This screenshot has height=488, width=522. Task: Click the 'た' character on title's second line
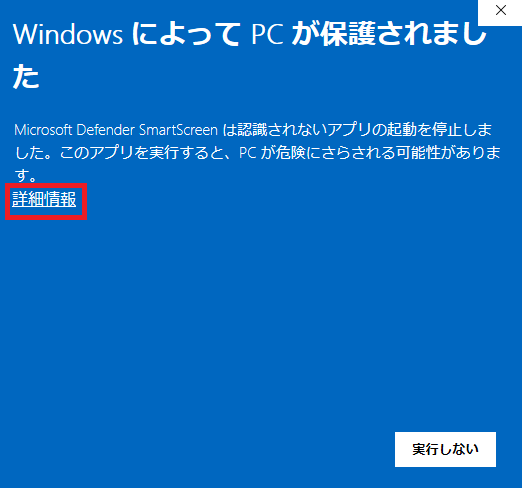[26, 77]
